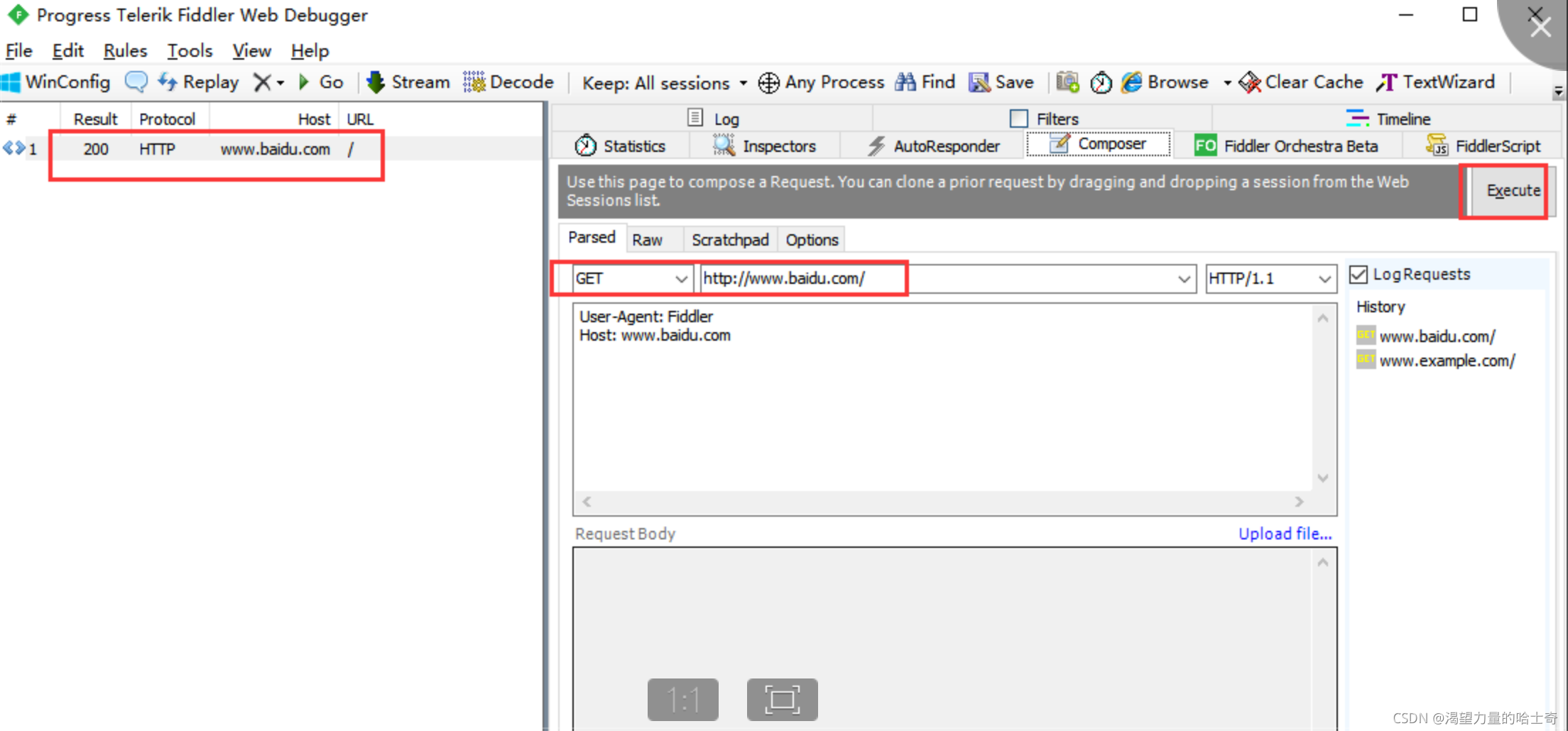Viewport: 1568px width, 731px height.
Task: Expand the GET method dropdown
Action: coord(681,279)
